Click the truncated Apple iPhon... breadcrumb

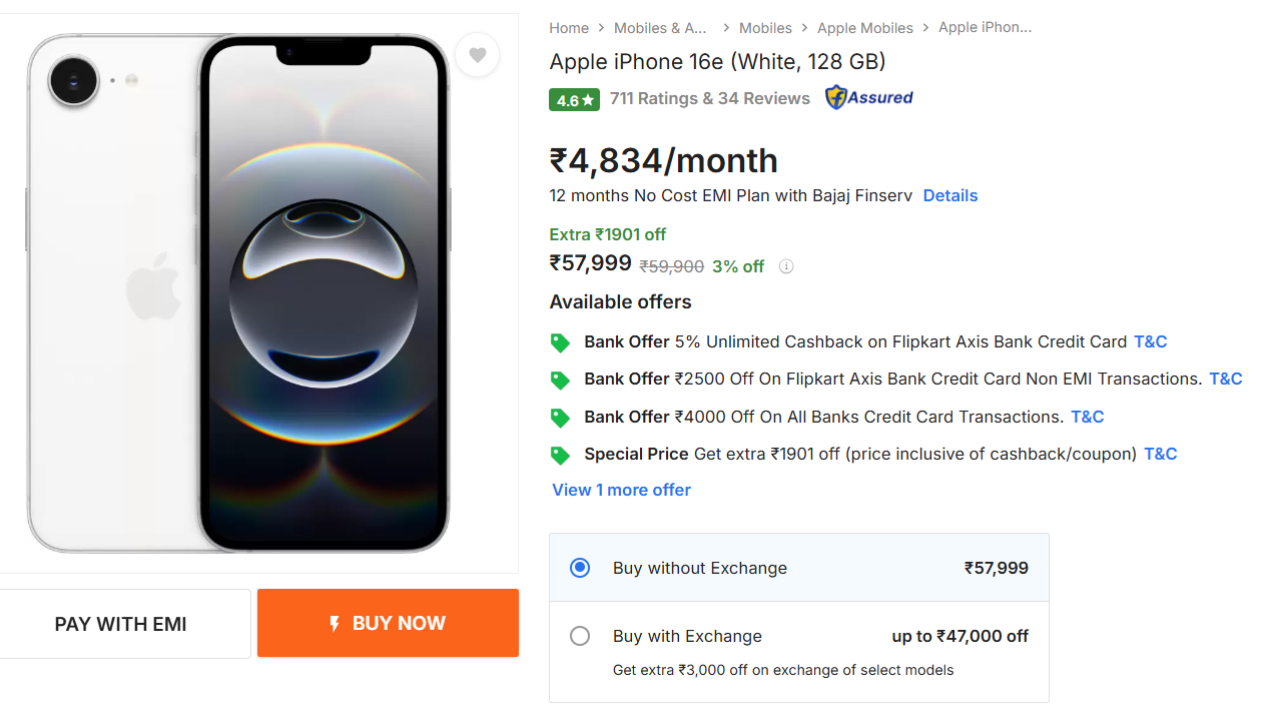pyautogui.click(x=985, y=27)
